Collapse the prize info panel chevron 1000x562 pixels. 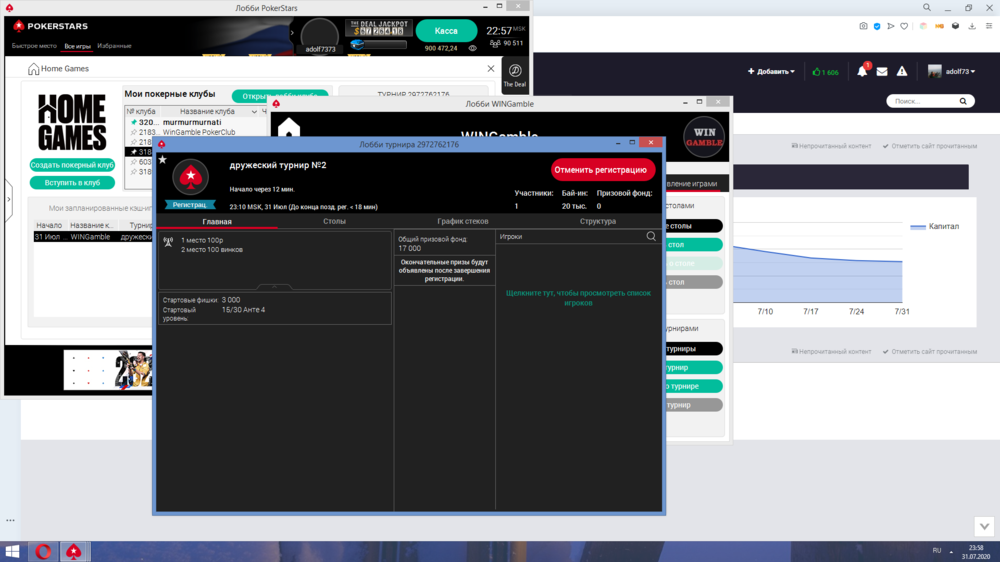click(x=274, y=287)
